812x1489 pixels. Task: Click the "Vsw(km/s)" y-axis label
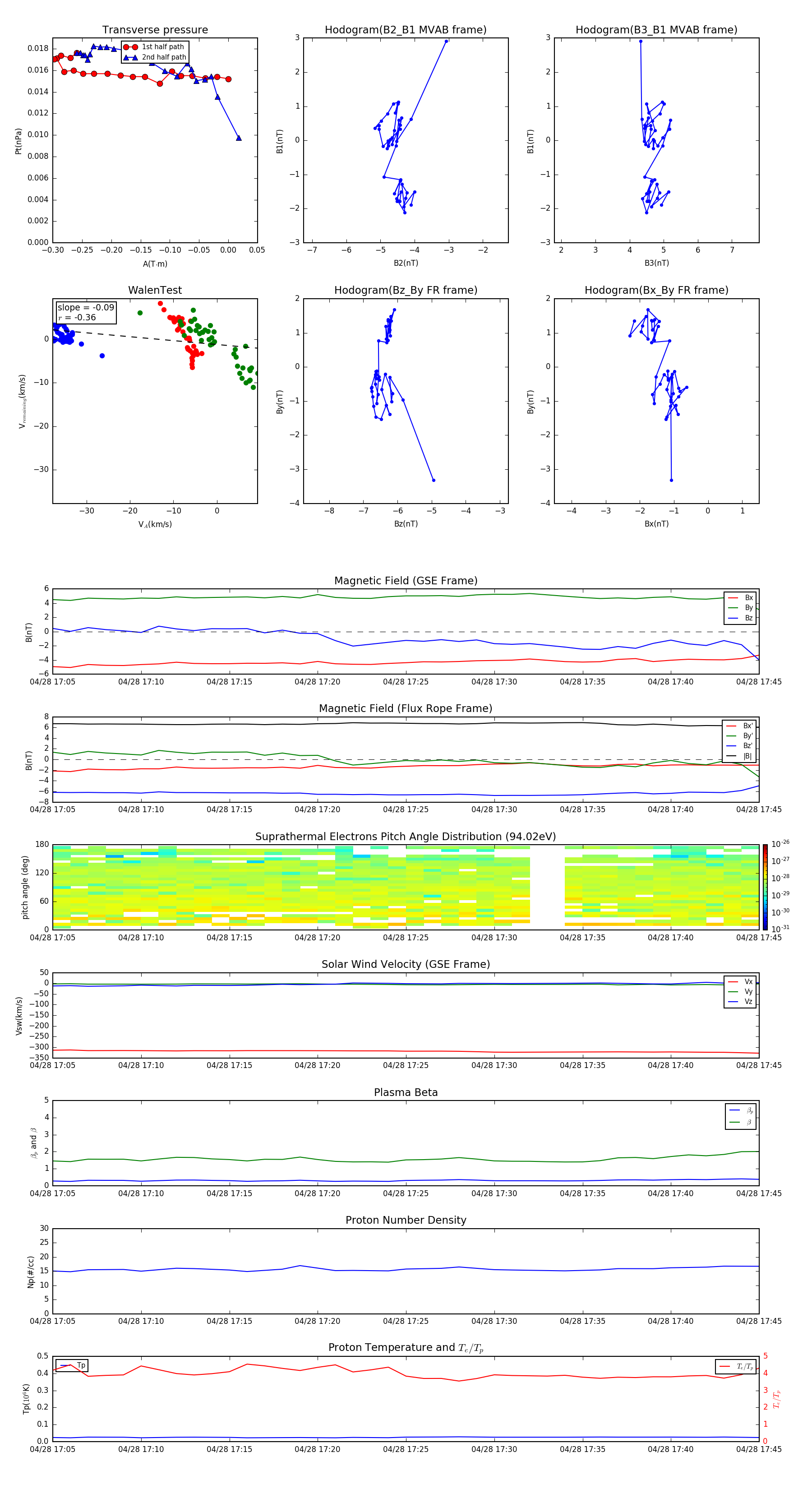[x=18, y=1016]
